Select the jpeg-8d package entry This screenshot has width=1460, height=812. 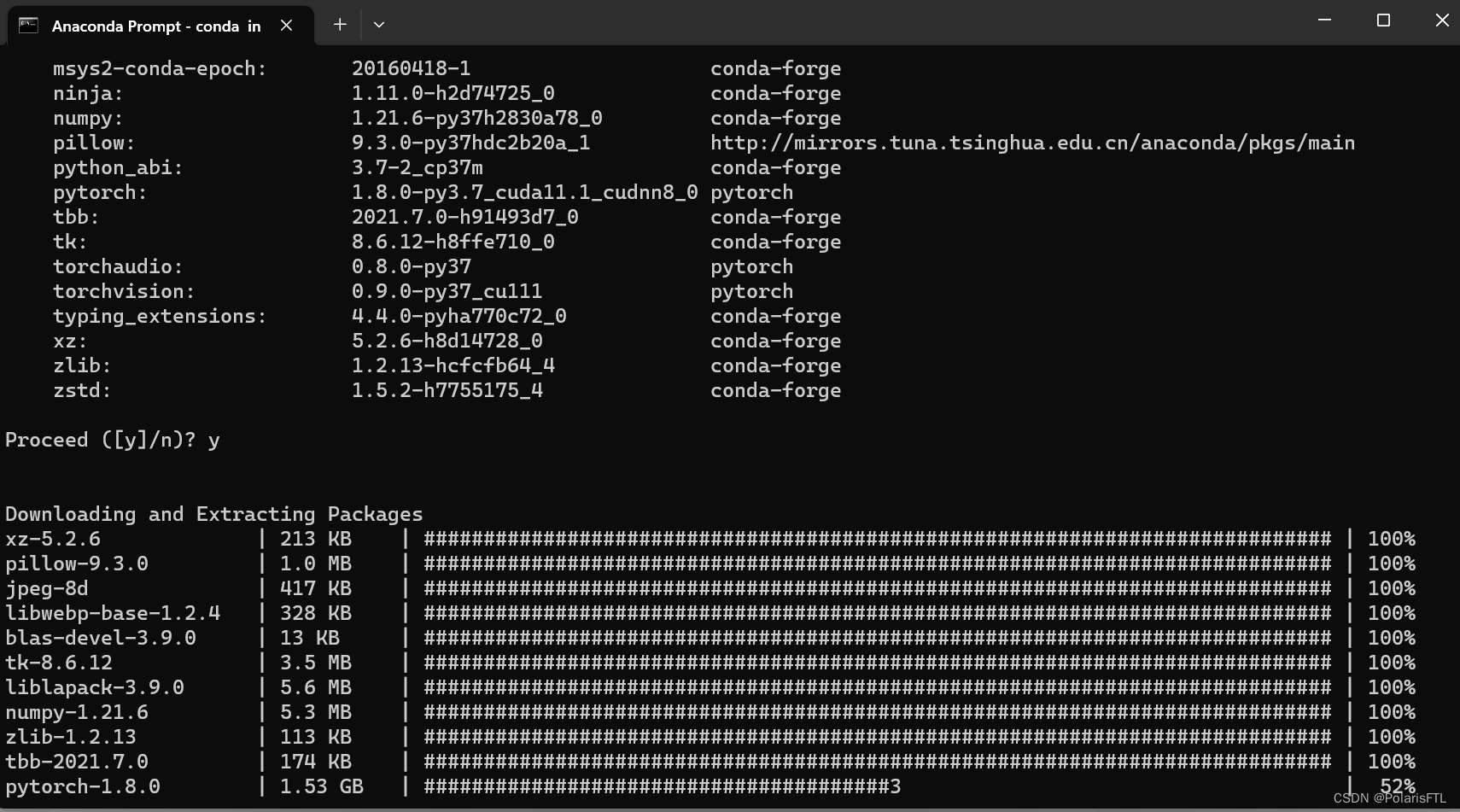pyautogui.click(x=47, y=587)
